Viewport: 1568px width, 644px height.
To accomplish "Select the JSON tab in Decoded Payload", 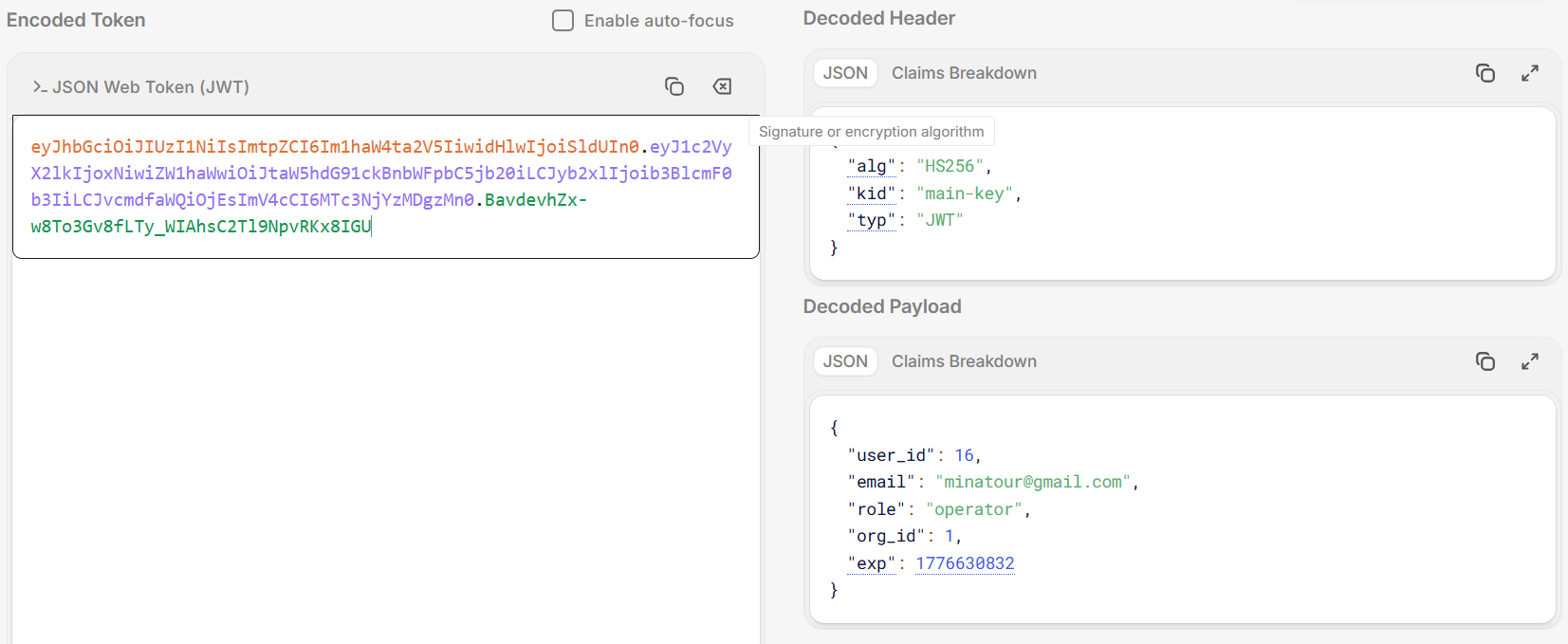I will (844, 361).
